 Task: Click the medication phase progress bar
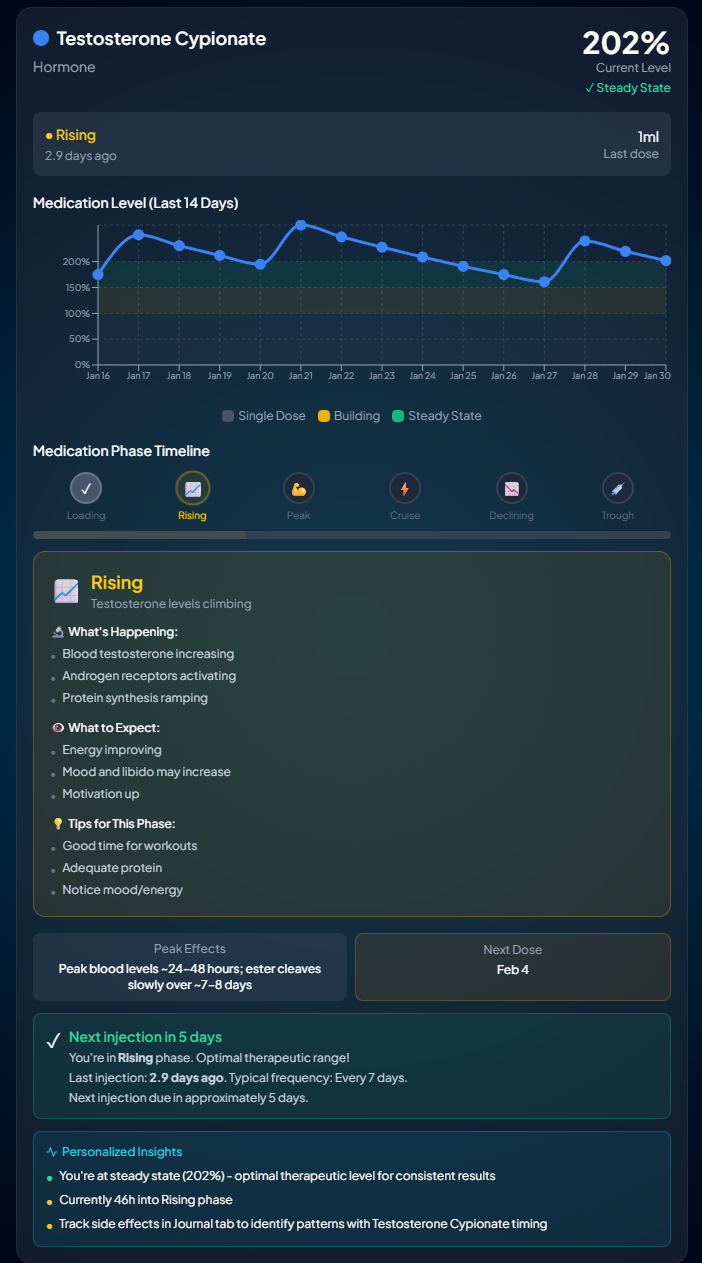[352, 535]
